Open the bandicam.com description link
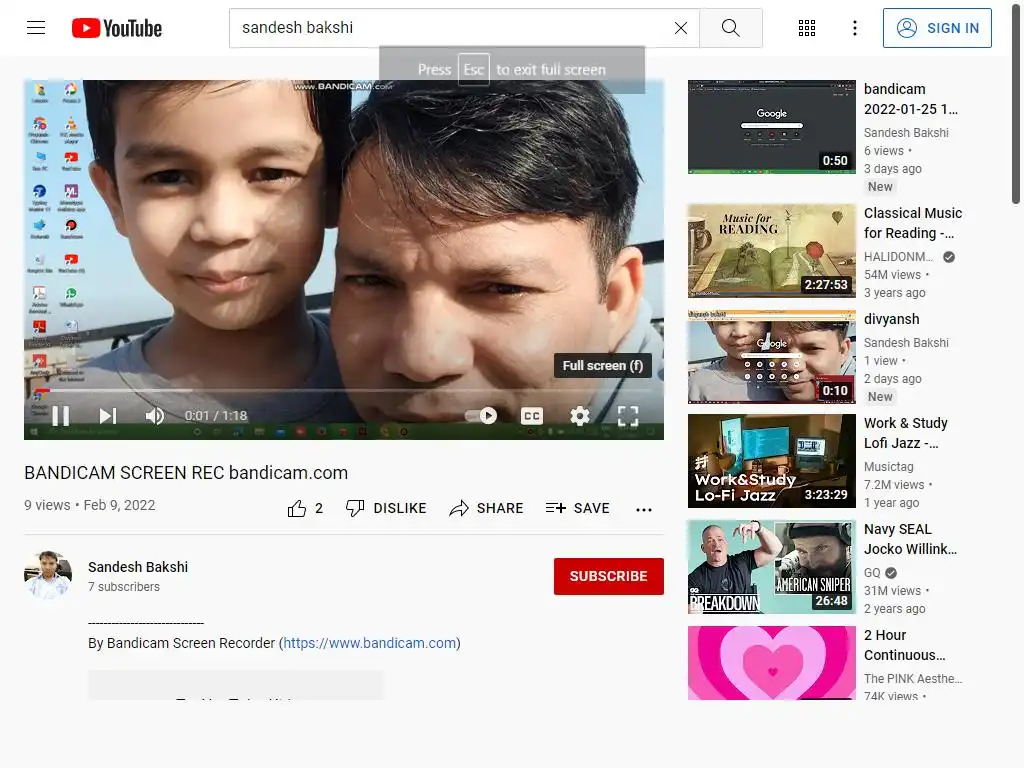The width and height of the screenshot is (1024, 768). point(370,643)
